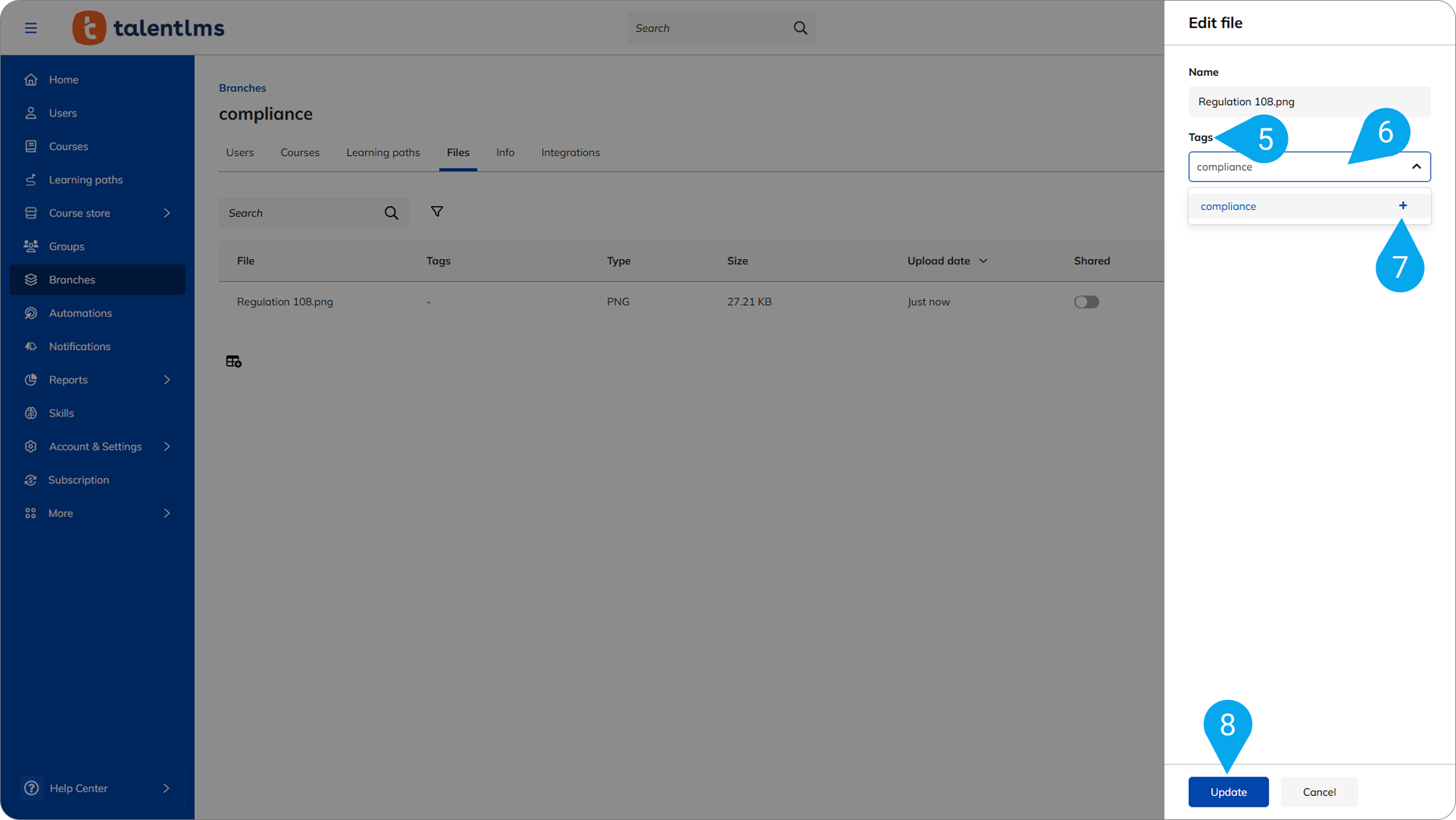
Task: Open Skills from the sidebar
Action: point(61,413)
